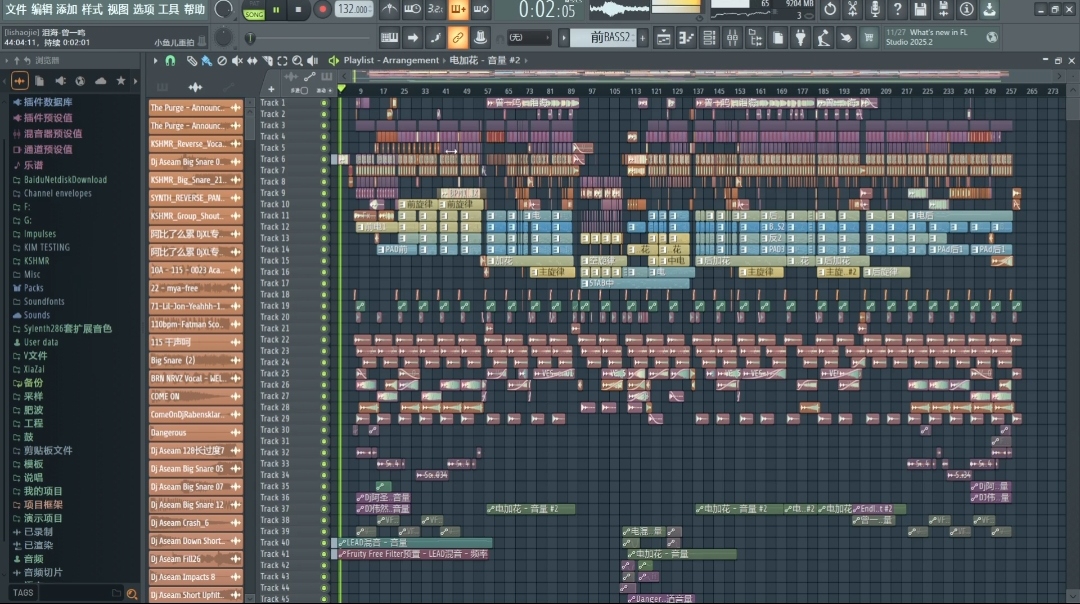Open the mixer window from toolbar
The image size is (1080, 604).
(734, 38)
